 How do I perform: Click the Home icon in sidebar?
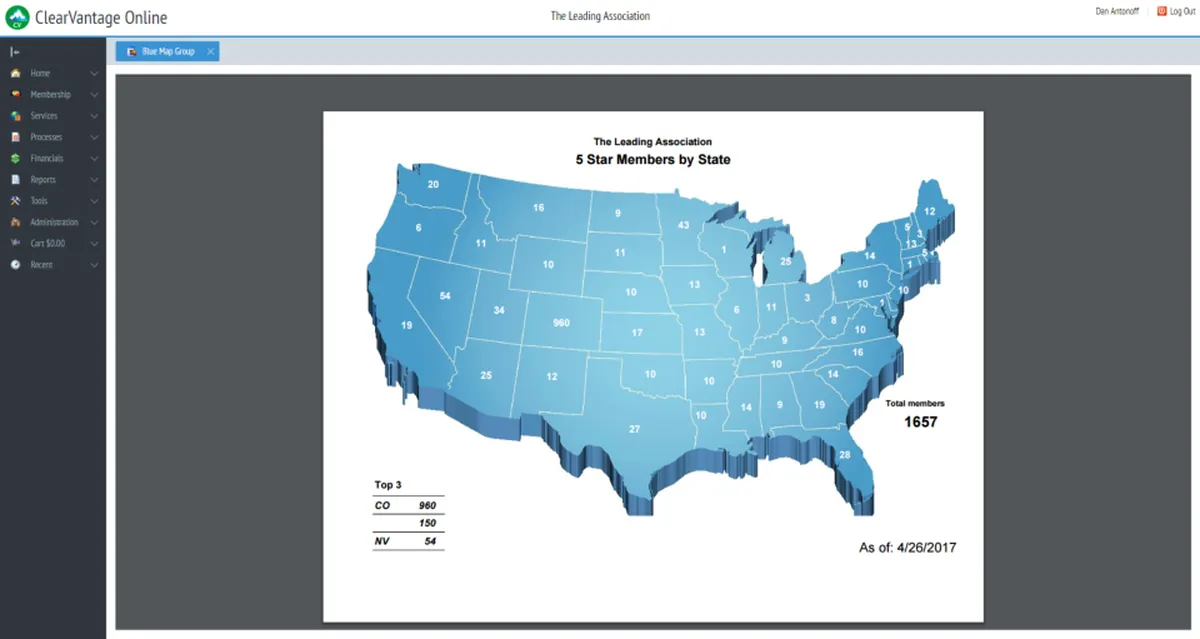click(x=15, y=73)
